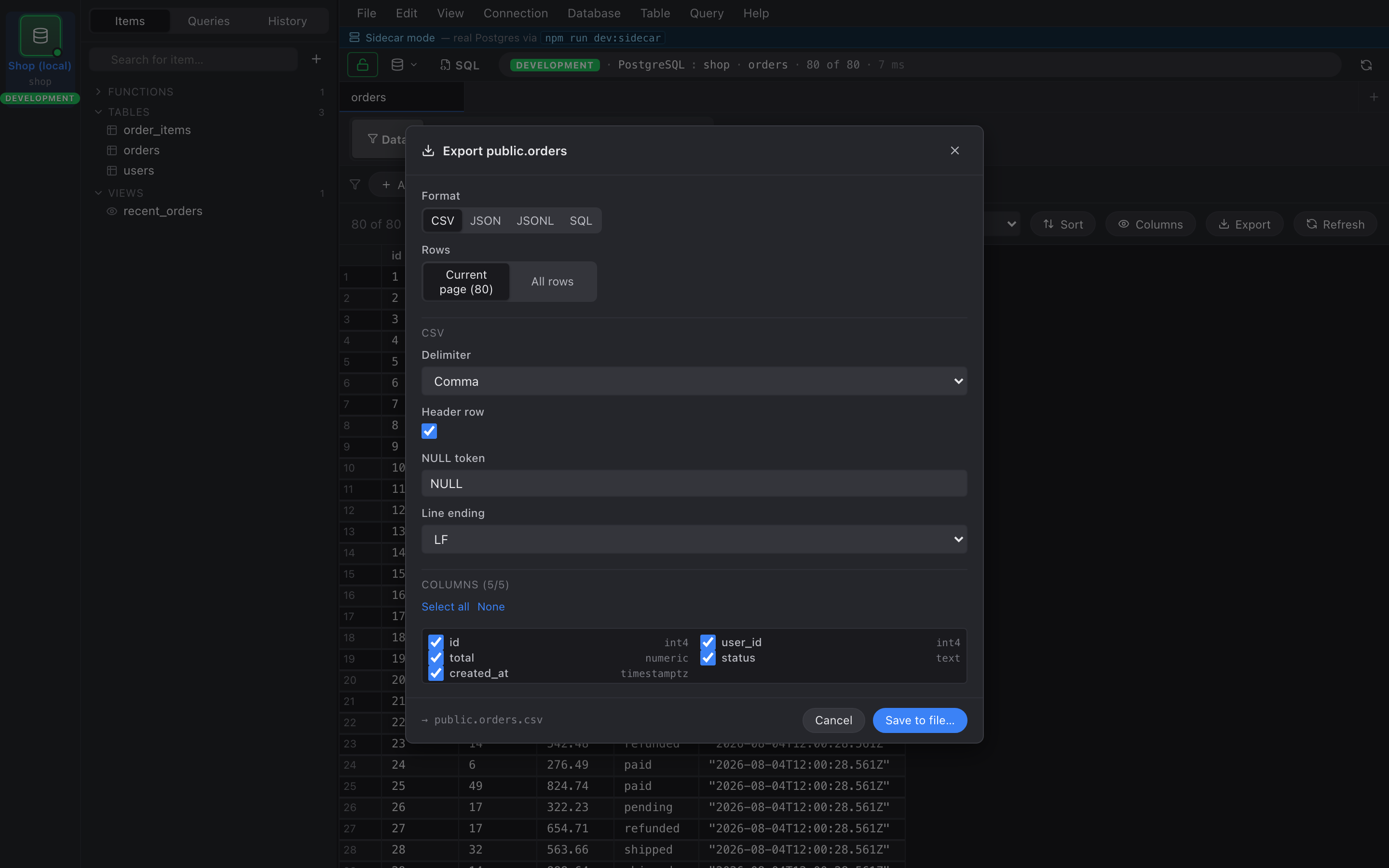Click the reload icon in the top-right toolbar
1389x868 pixels.
coord(1366,66)
